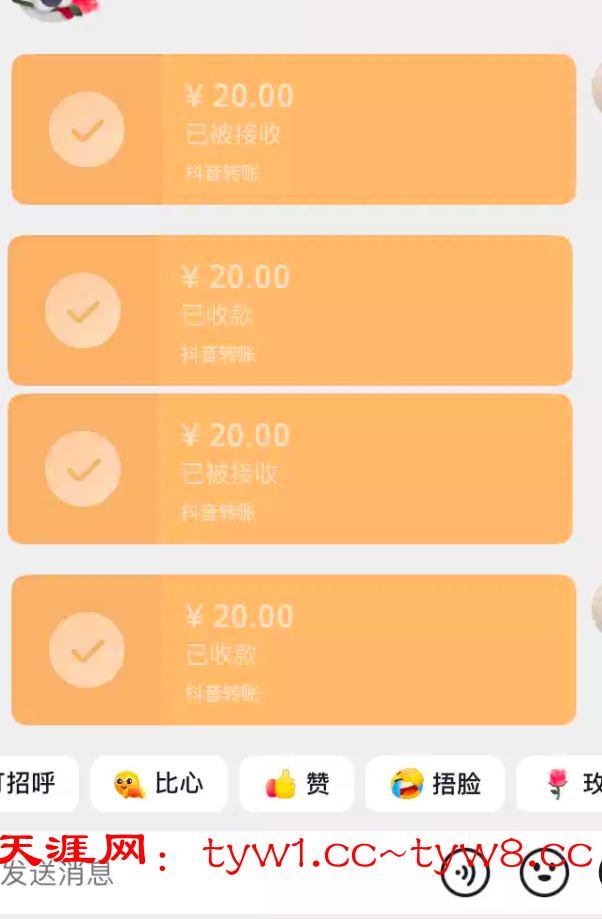
Task: Open the emoji picker smiley icon
Action: click(545, 872)
